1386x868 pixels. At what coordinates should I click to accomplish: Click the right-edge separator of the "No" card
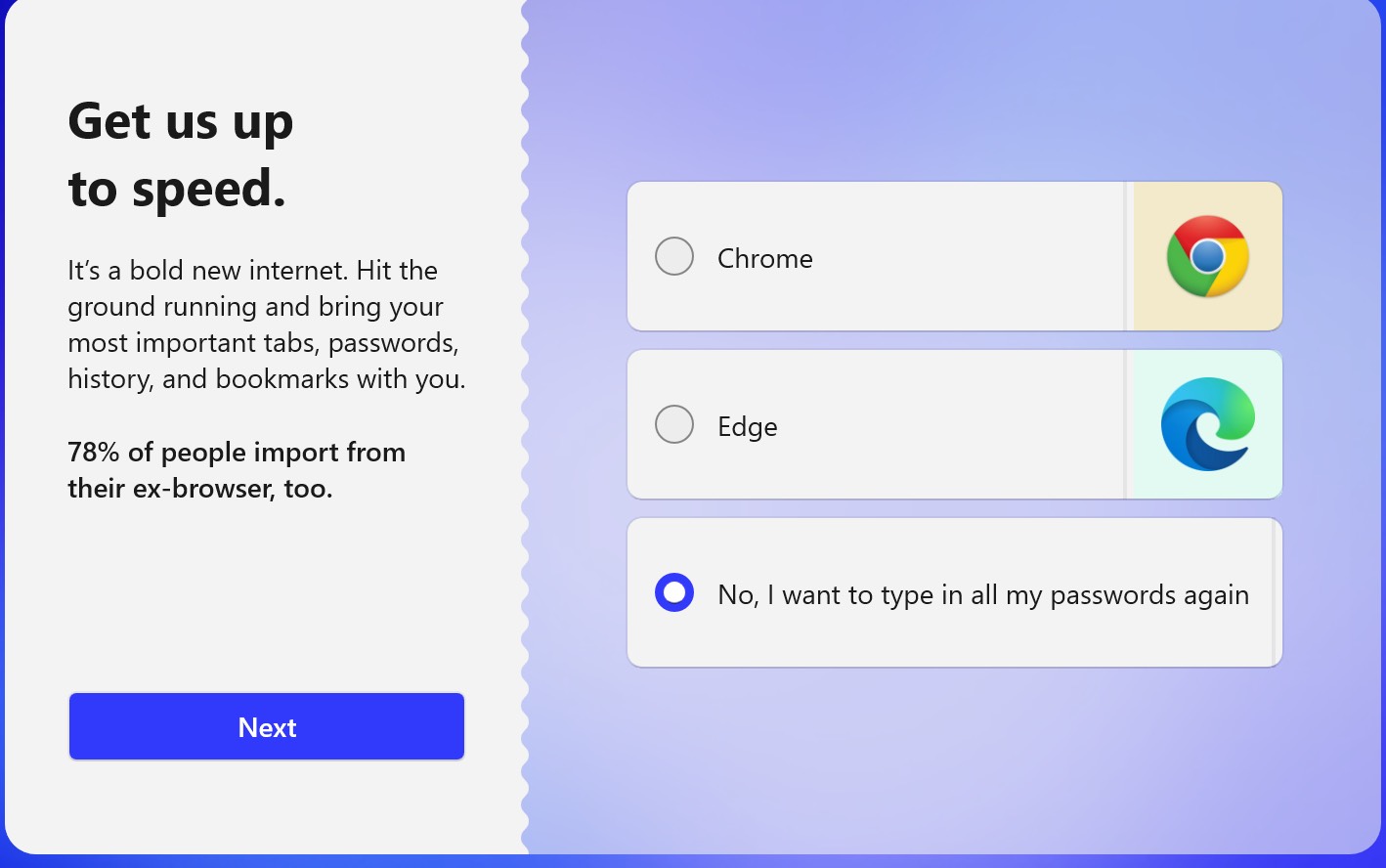pos(1275,592)
